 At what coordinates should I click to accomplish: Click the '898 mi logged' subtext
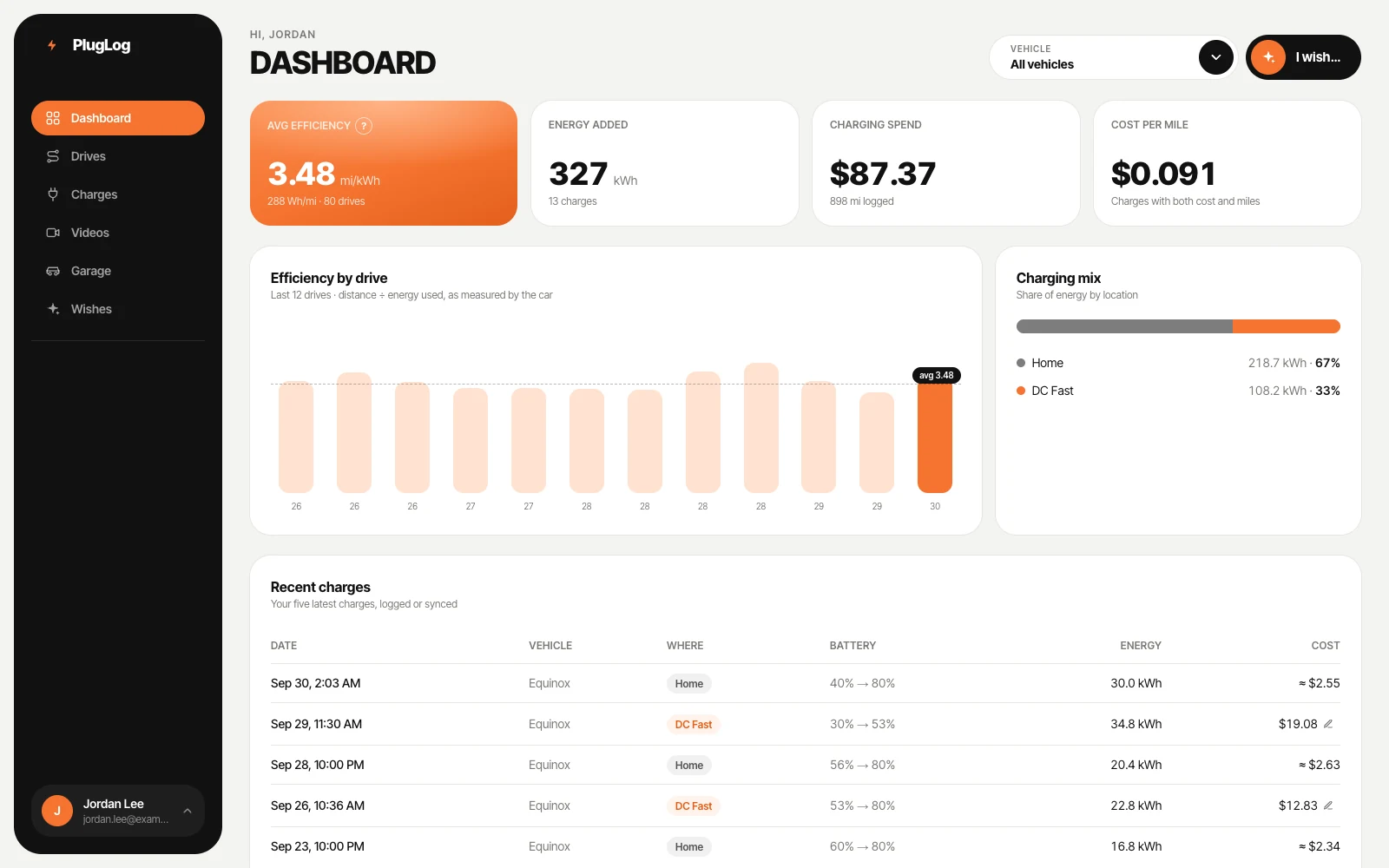[862, 201]
